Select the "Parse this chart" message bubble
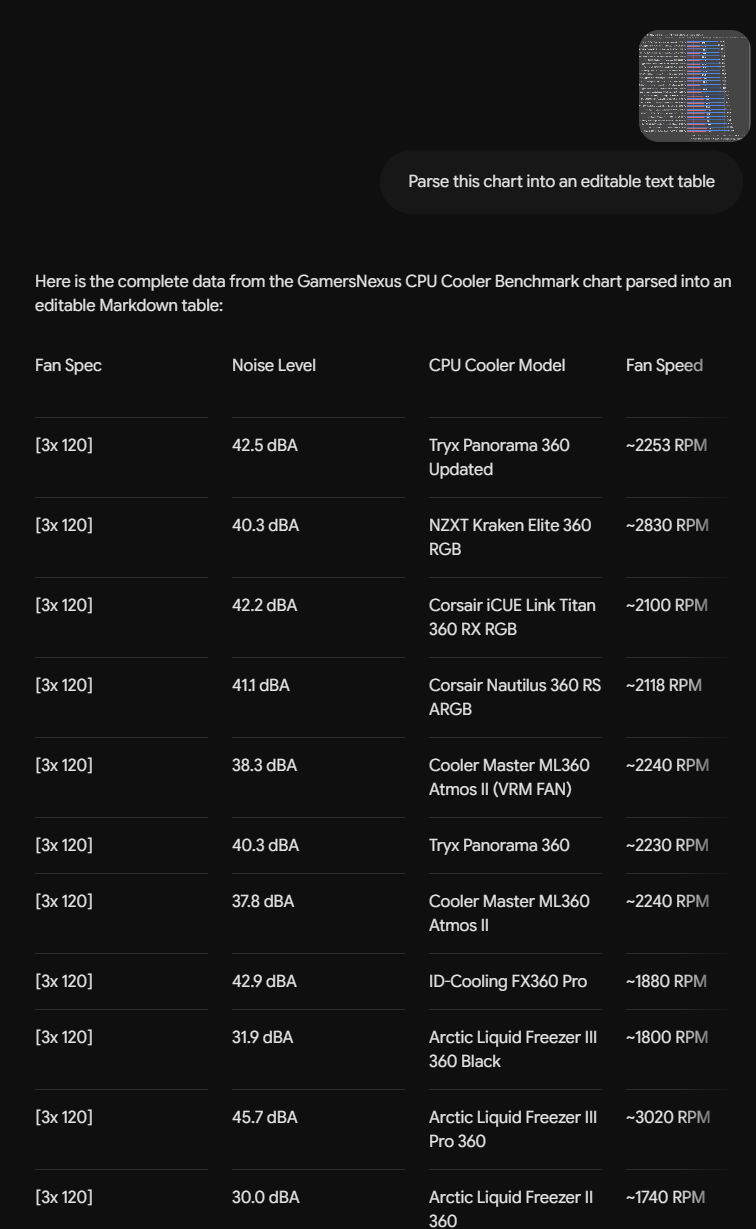This screenshot has height=1229, width=756. (x=561, y=182)
